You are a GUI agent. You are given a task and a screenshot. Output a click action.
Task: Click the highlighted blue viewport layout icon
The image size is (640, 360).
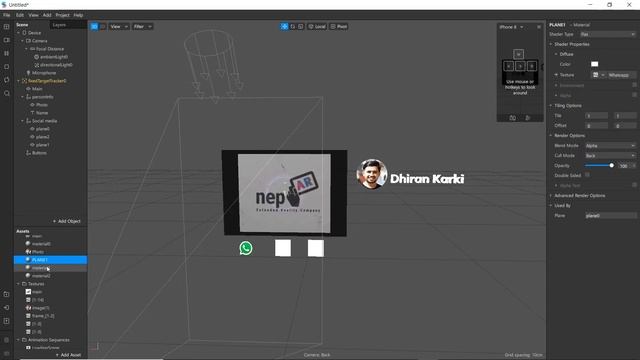(x=94, y=27)
